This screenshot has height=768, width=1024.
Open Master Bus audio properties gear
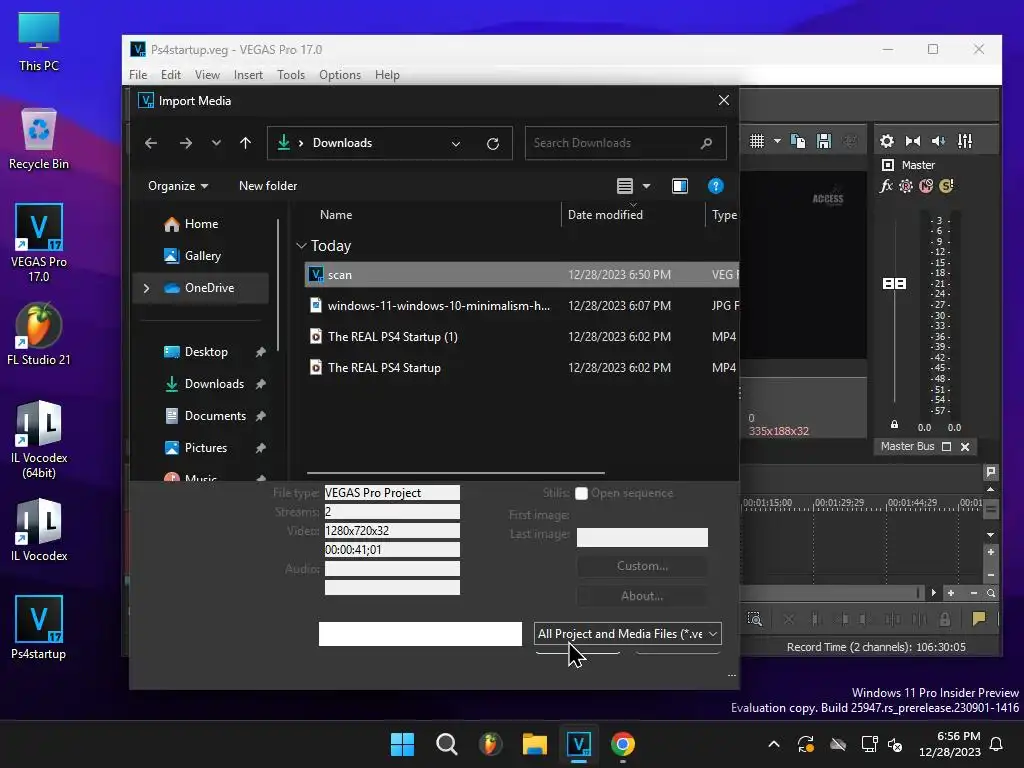[x=887, y=141]
